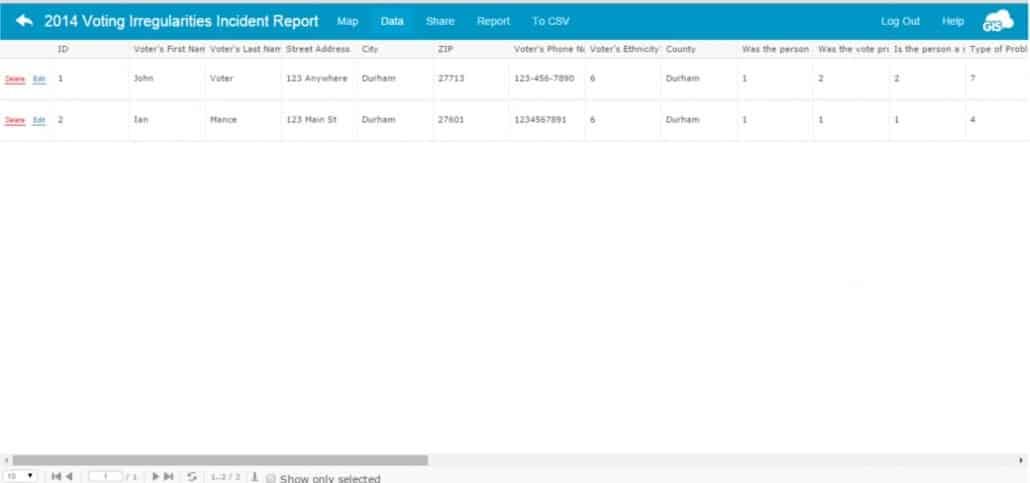Viewport: 1030px width, 483px height.
Task: Sort by Voter's Last Name column header
Action: (x=244, y=49)
